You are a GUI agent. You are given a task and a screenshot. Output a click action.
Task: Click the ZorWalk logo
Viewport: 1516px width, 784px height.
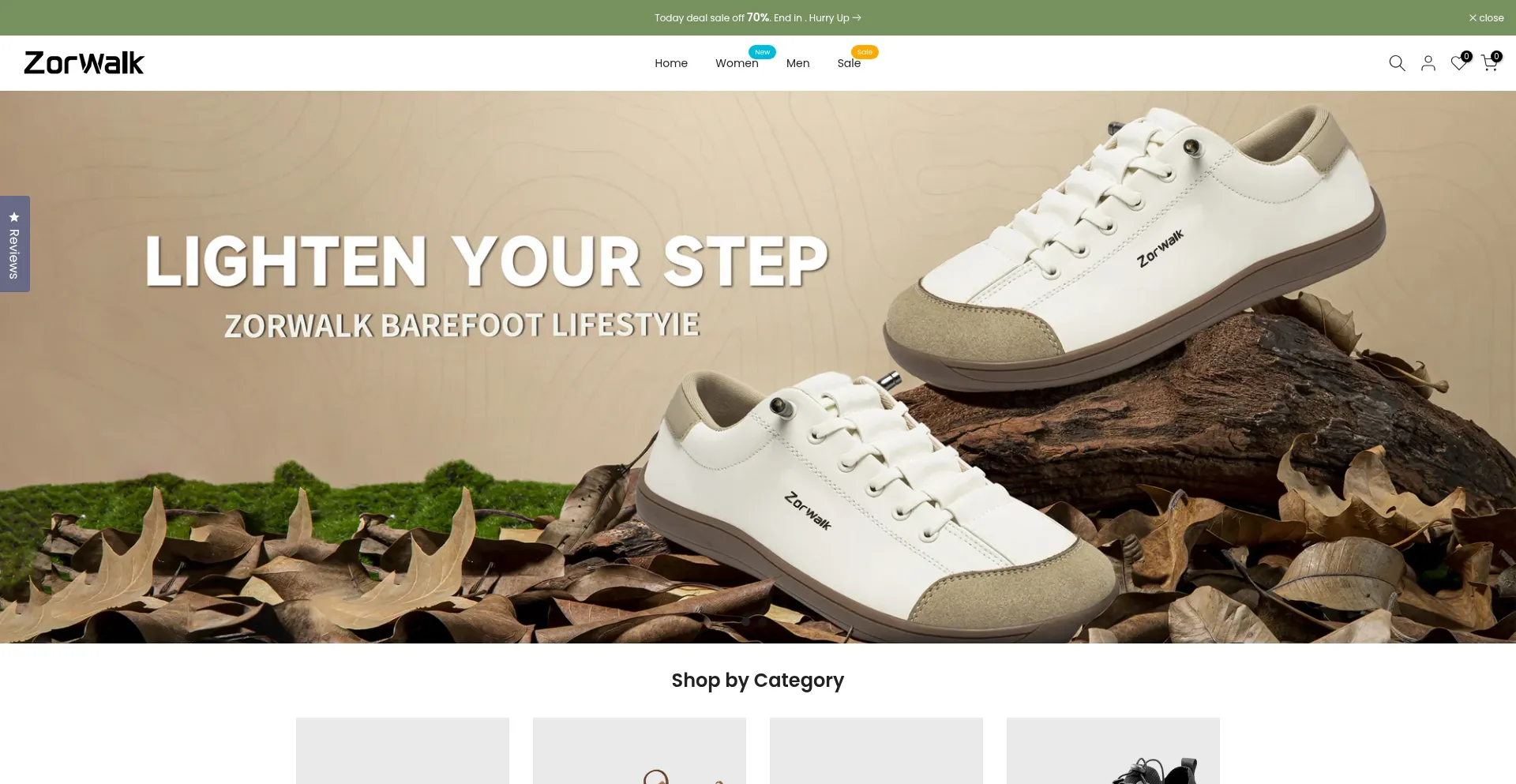(x=84, y=63)
